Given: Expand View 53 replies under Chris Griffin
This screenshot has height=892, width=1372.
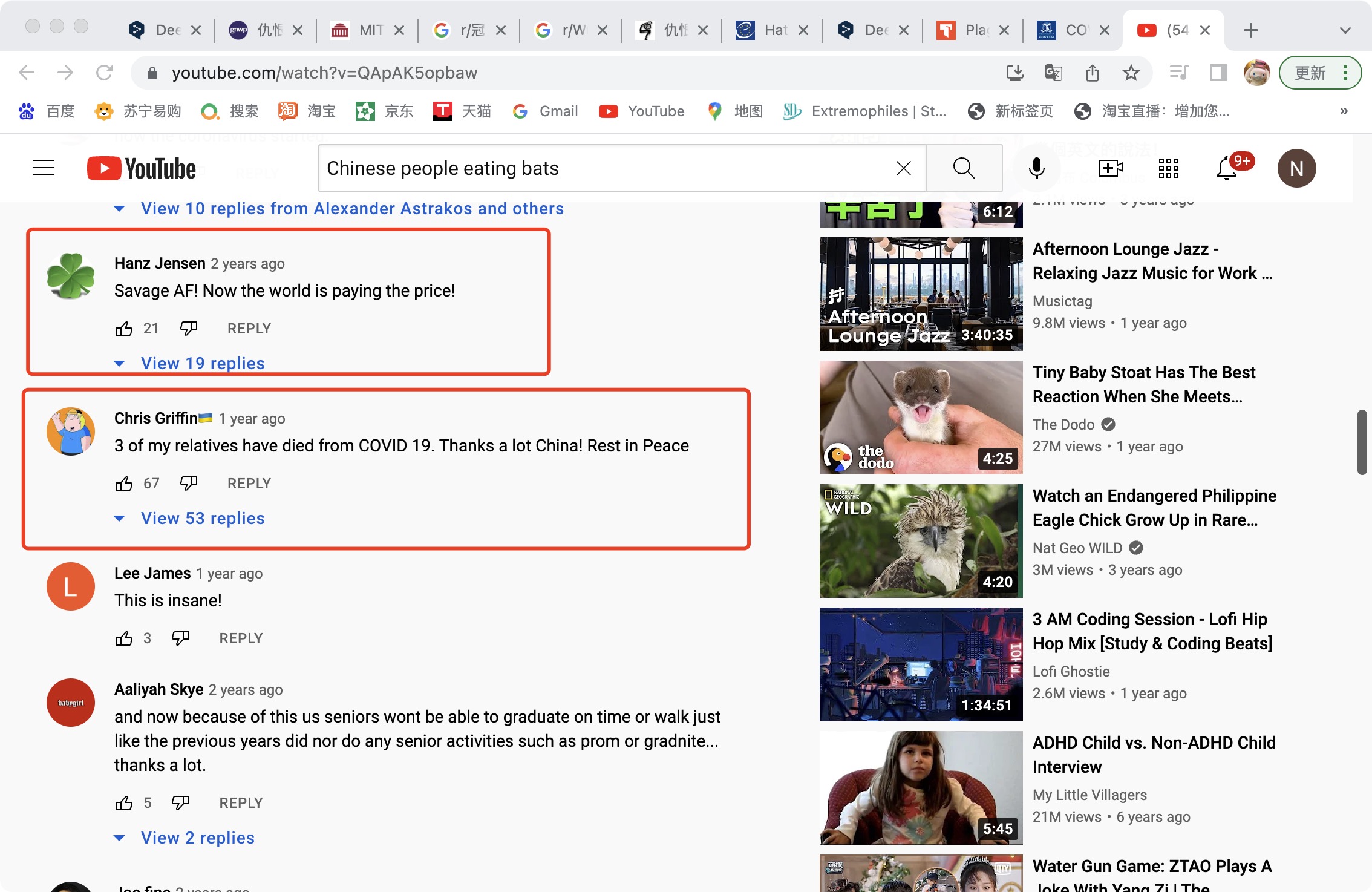Looking at the screenshot, I should click(x=202, y=518).
